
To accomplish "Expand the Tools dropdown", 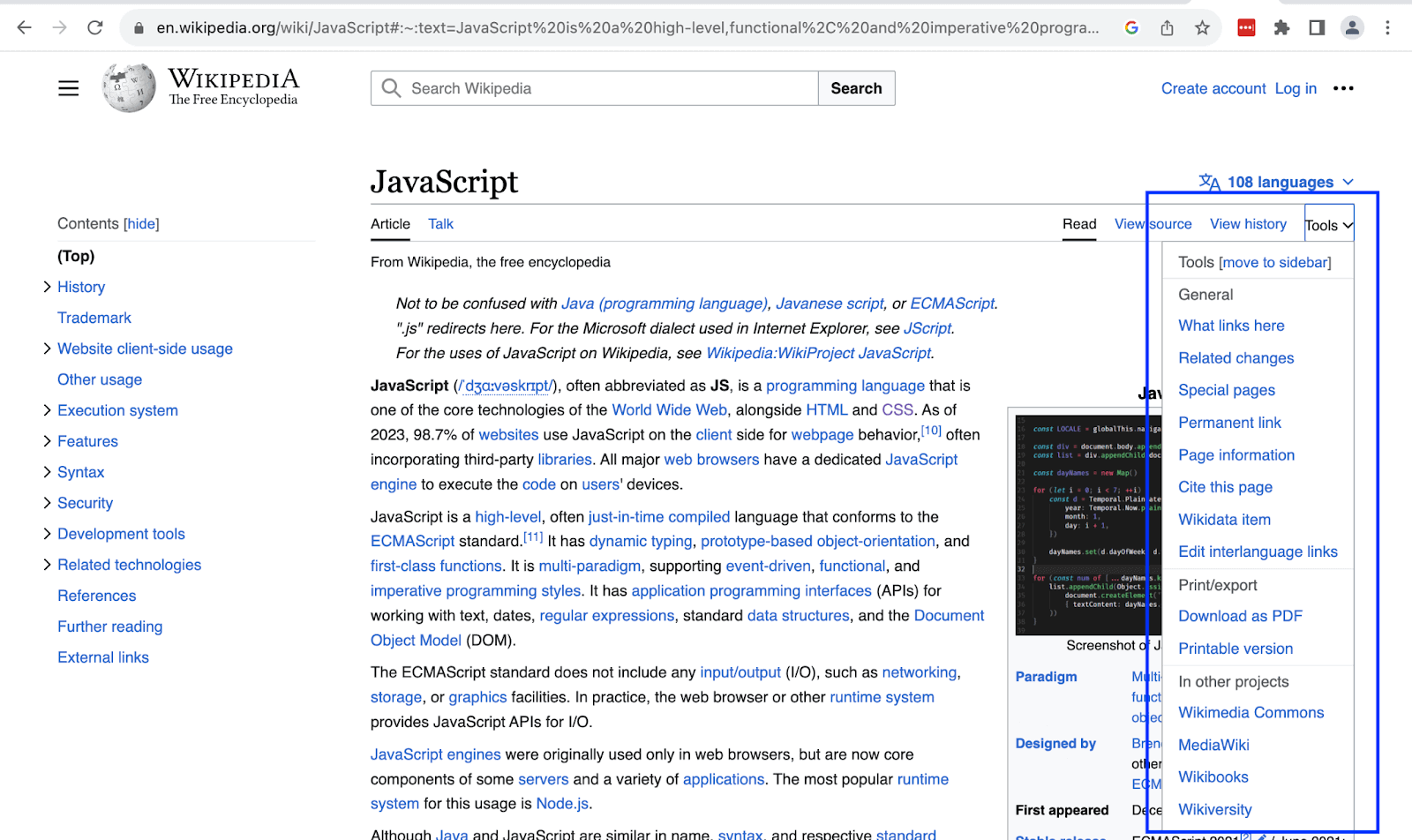I will [1327, 223].
